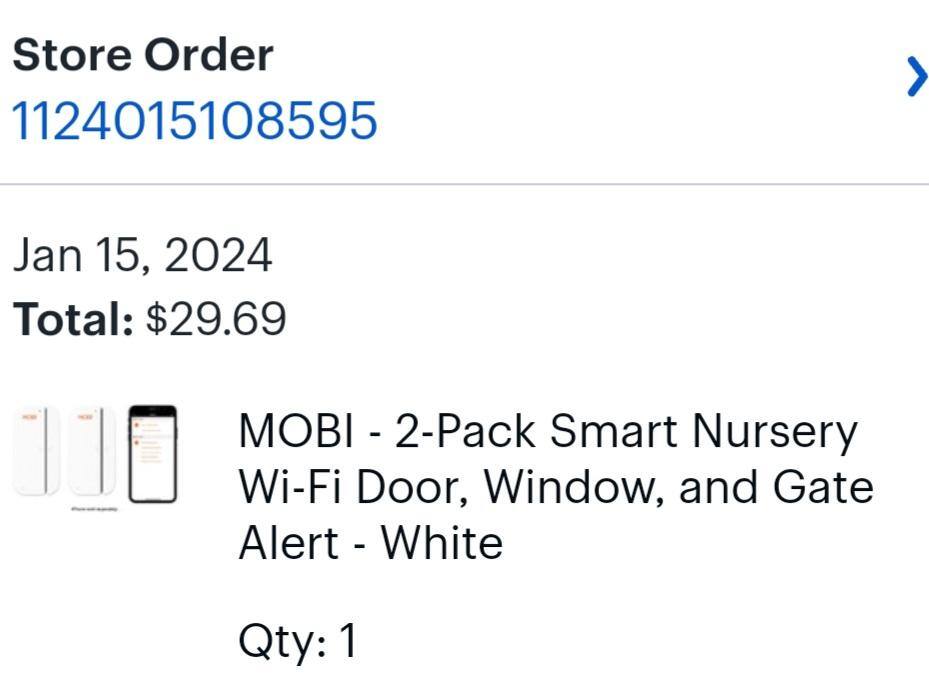Viewport: 929px width, 700px height.
Task: Click the Total label
Action: [x=72, y=319]
